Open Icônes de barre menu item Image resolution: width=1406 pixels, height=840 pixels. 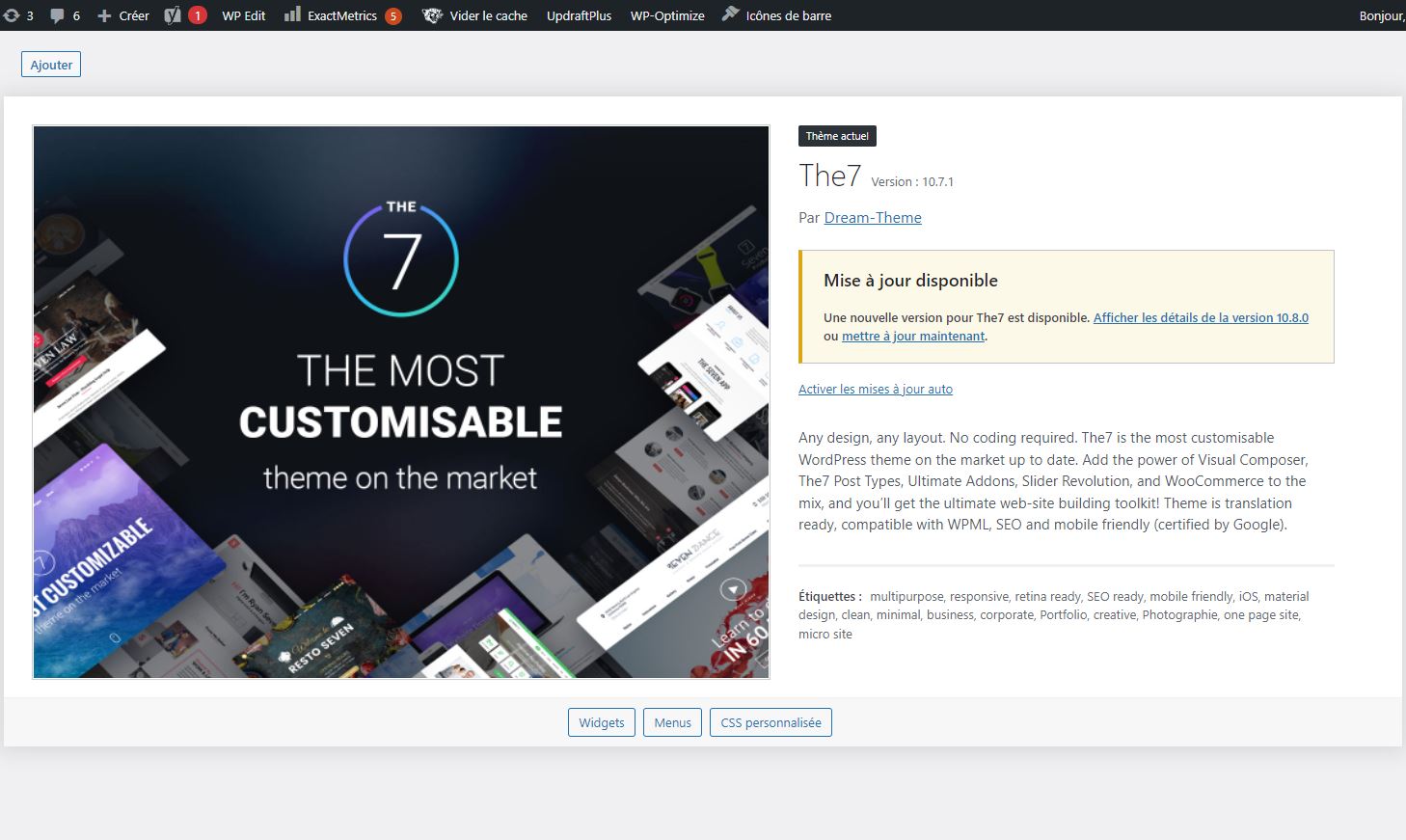pyautogui.click(x=788, y=15)
